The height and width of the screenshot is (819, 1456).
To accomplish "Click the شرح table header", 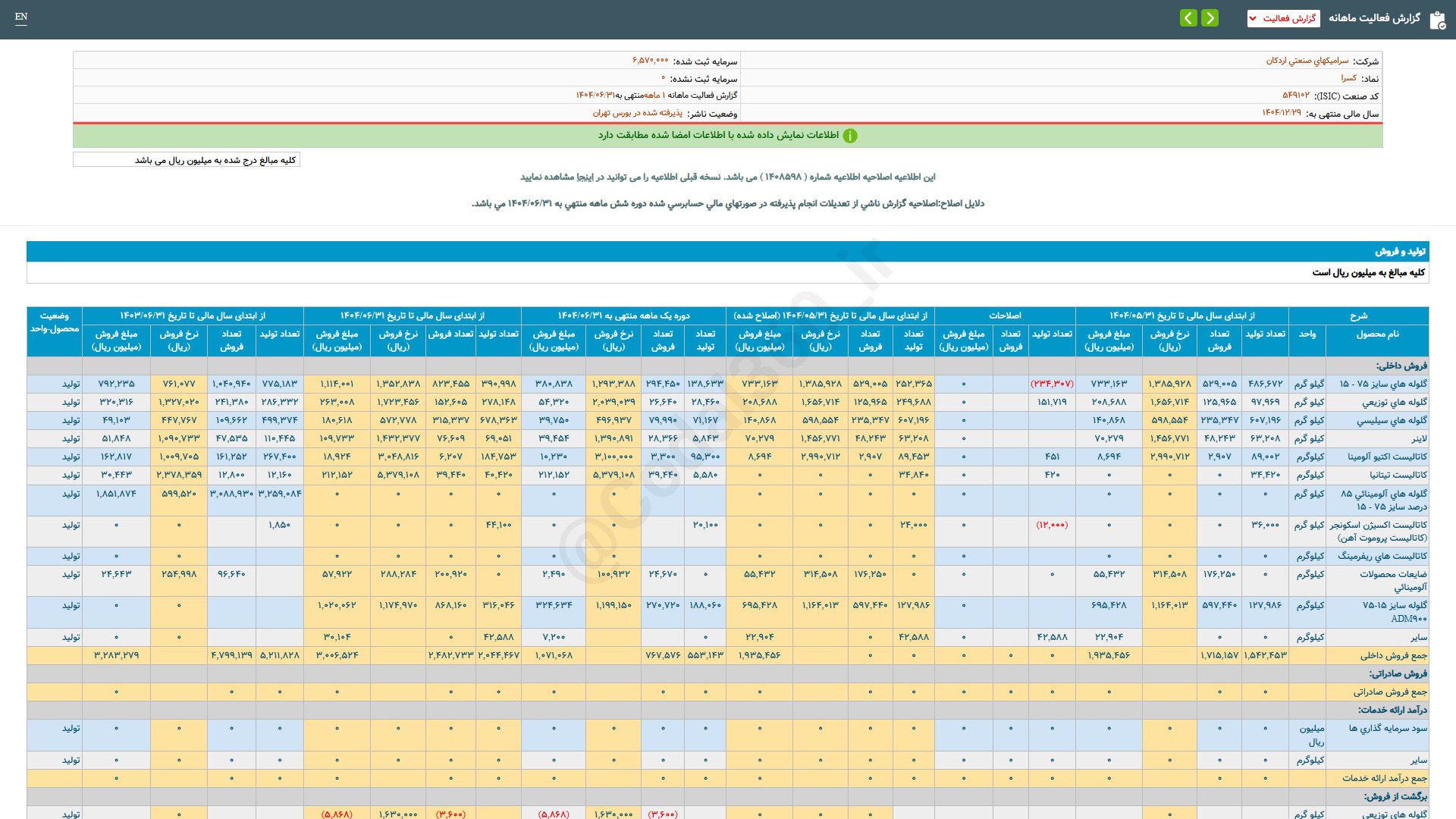I will pos(1358,315).
